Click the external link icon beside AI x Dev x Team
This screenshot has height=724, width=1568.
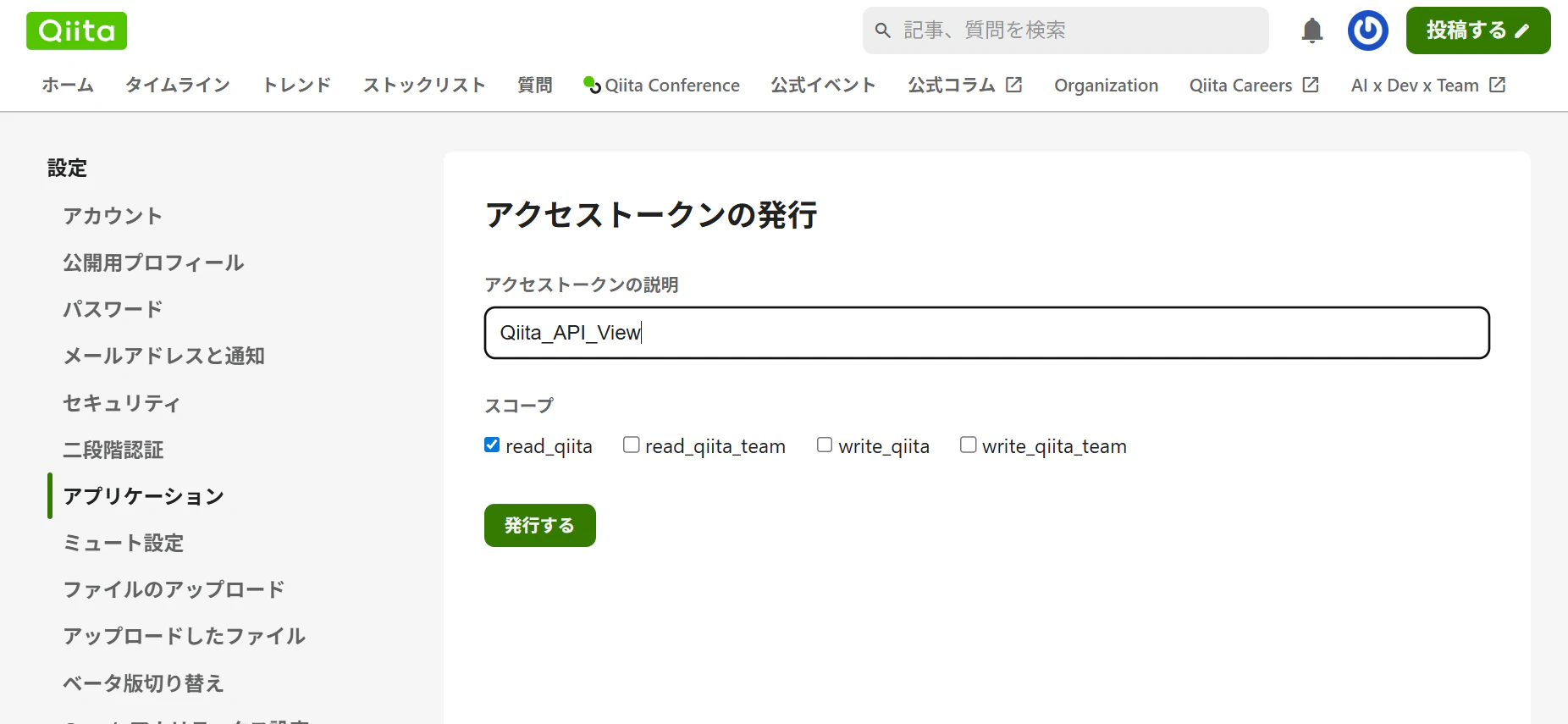1498,85
